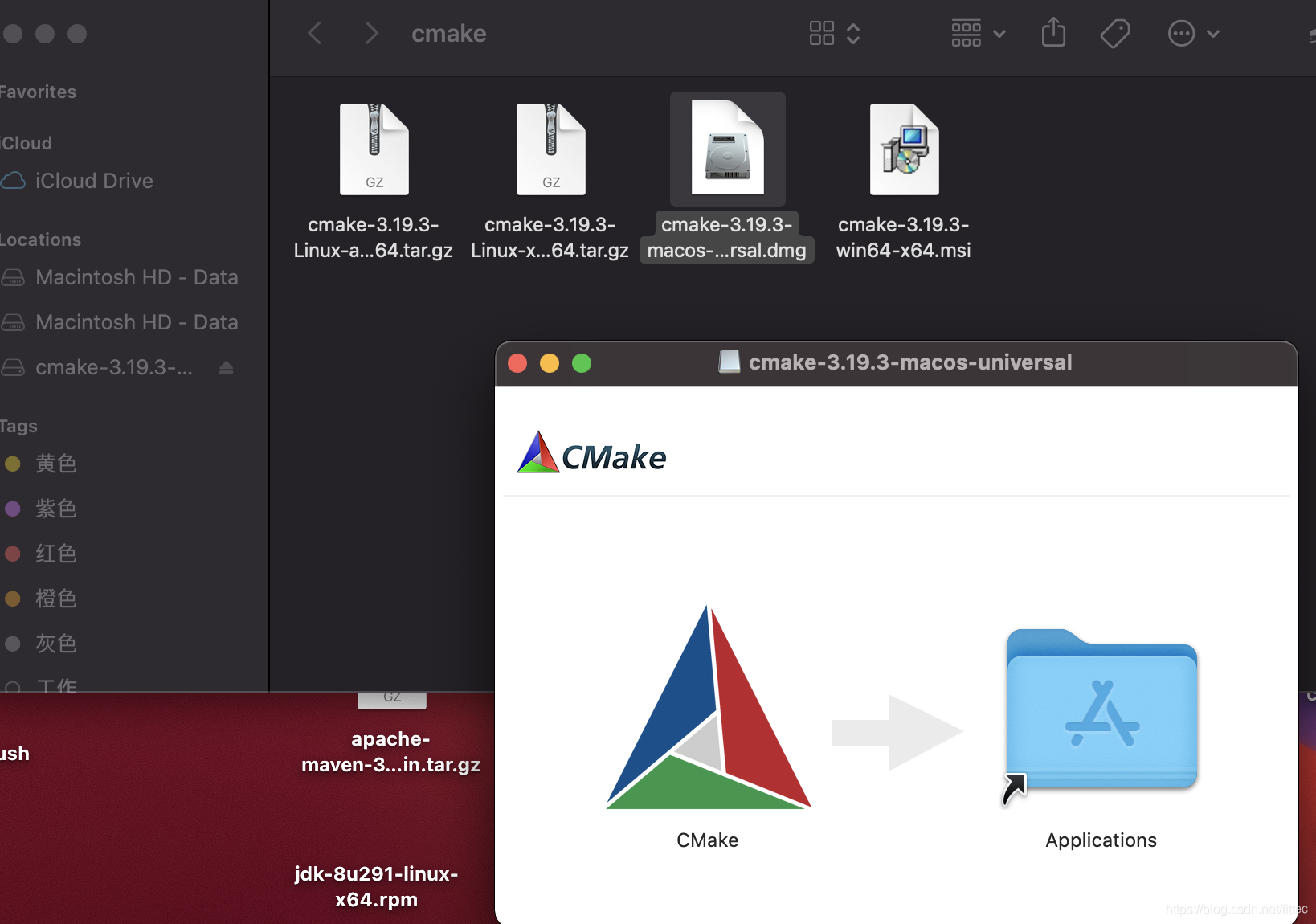Image resolution: width=1316 pixels, height=924 pixels.
Task: Switch to icon view in Finder toolbar
Action: [x=821, y=34]
